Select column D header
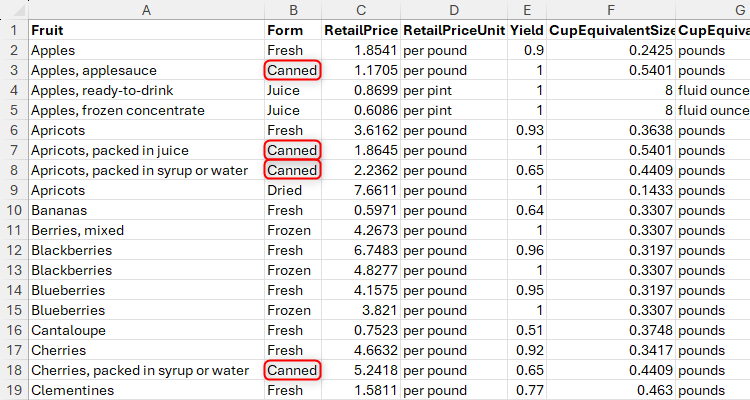This screenshot has height=400, width=750. [453, 10]
